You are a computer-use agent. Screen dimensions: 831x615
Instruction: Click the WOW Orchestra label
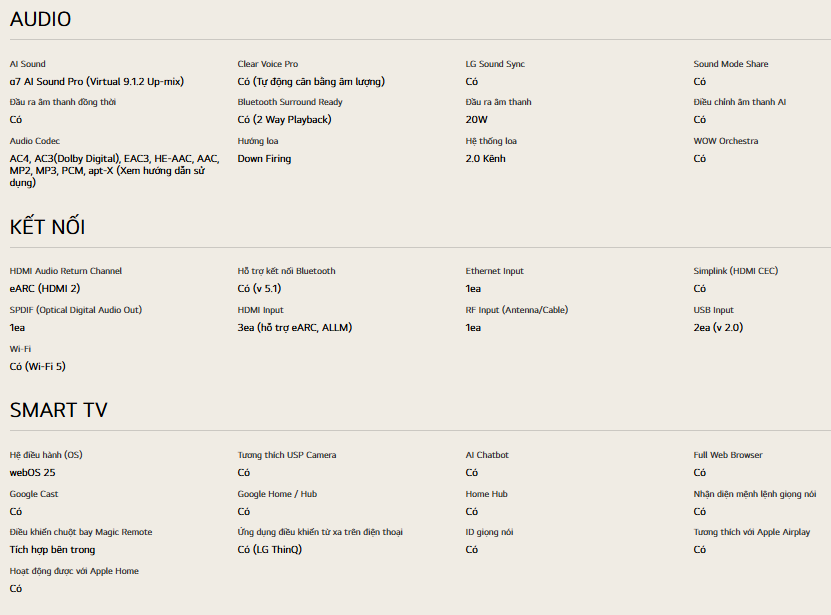[726, 141]
